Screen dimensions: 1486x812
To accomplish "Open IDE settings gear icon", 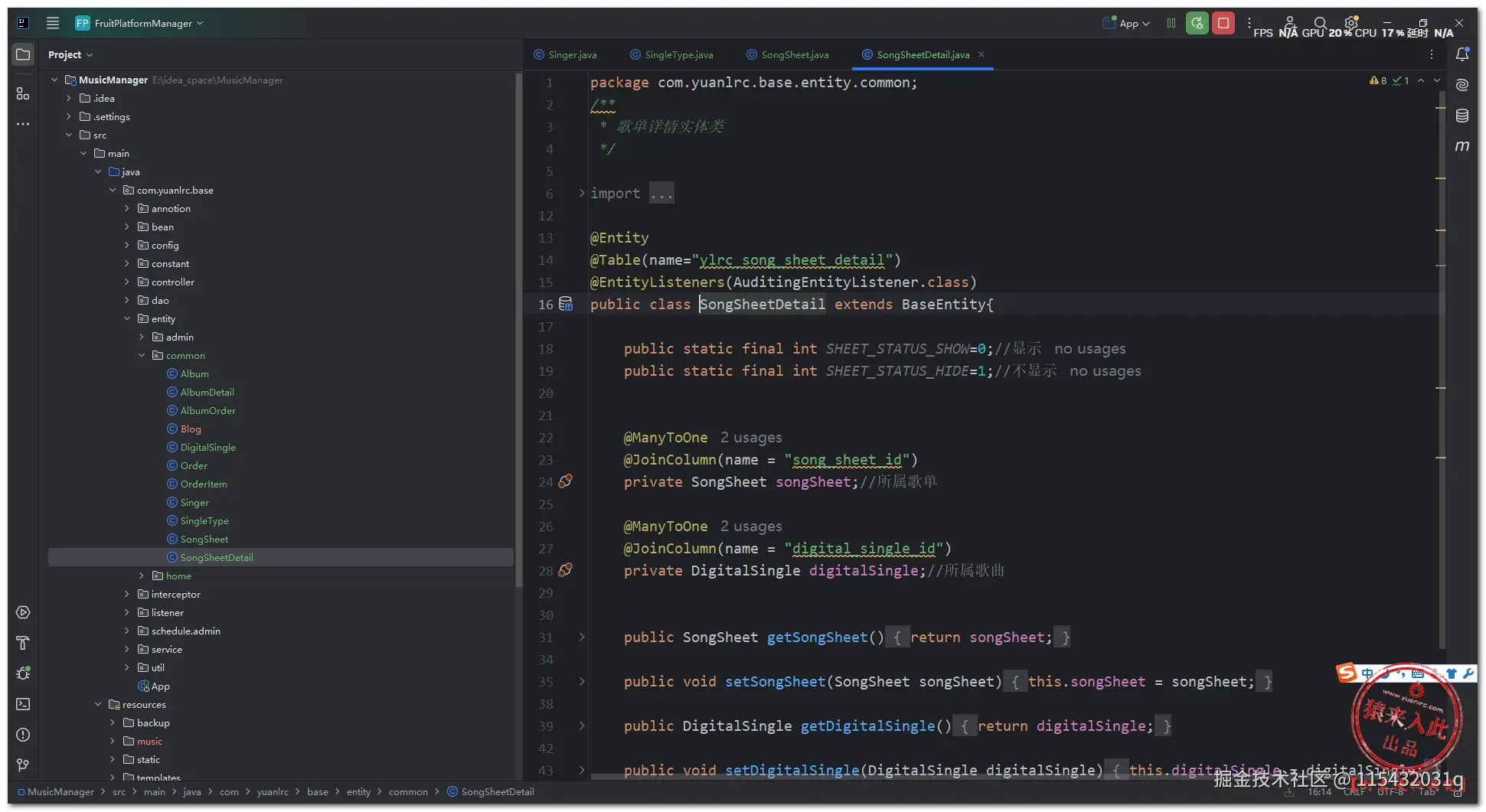I will [1351, 23].
